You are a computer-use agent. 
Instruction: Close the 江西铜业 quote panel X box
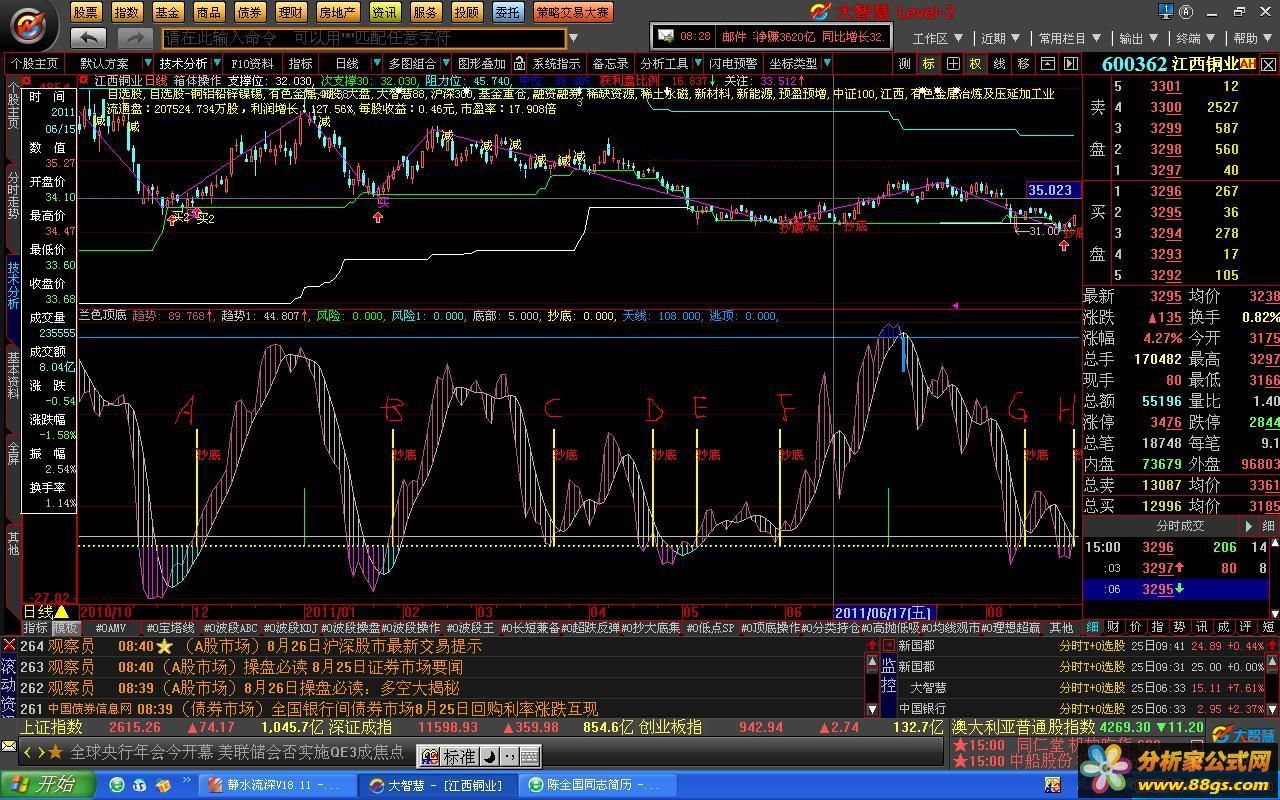[1270, 63]
